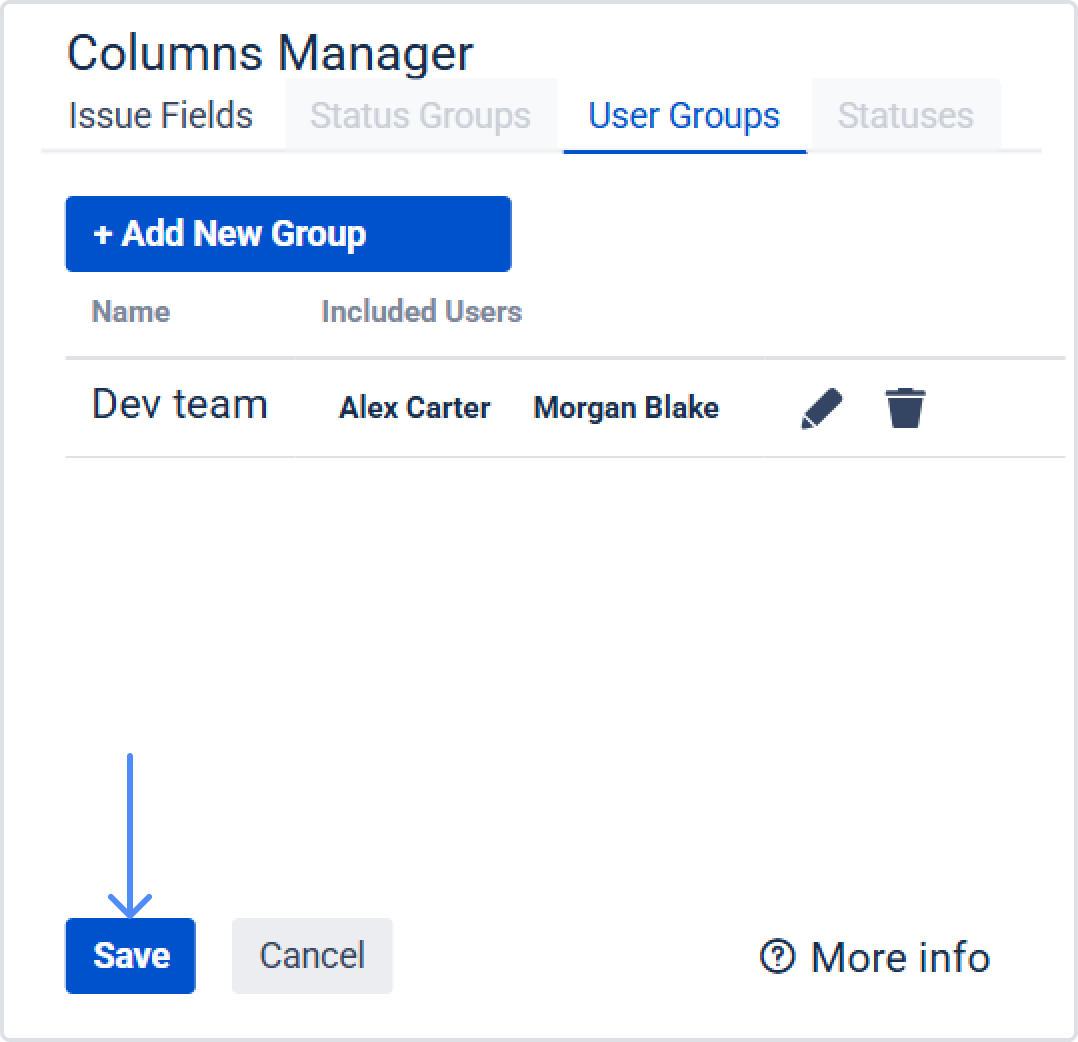Click the Columns Manager dialog title
The image size is (1078, 1042).
click(270, 53)
